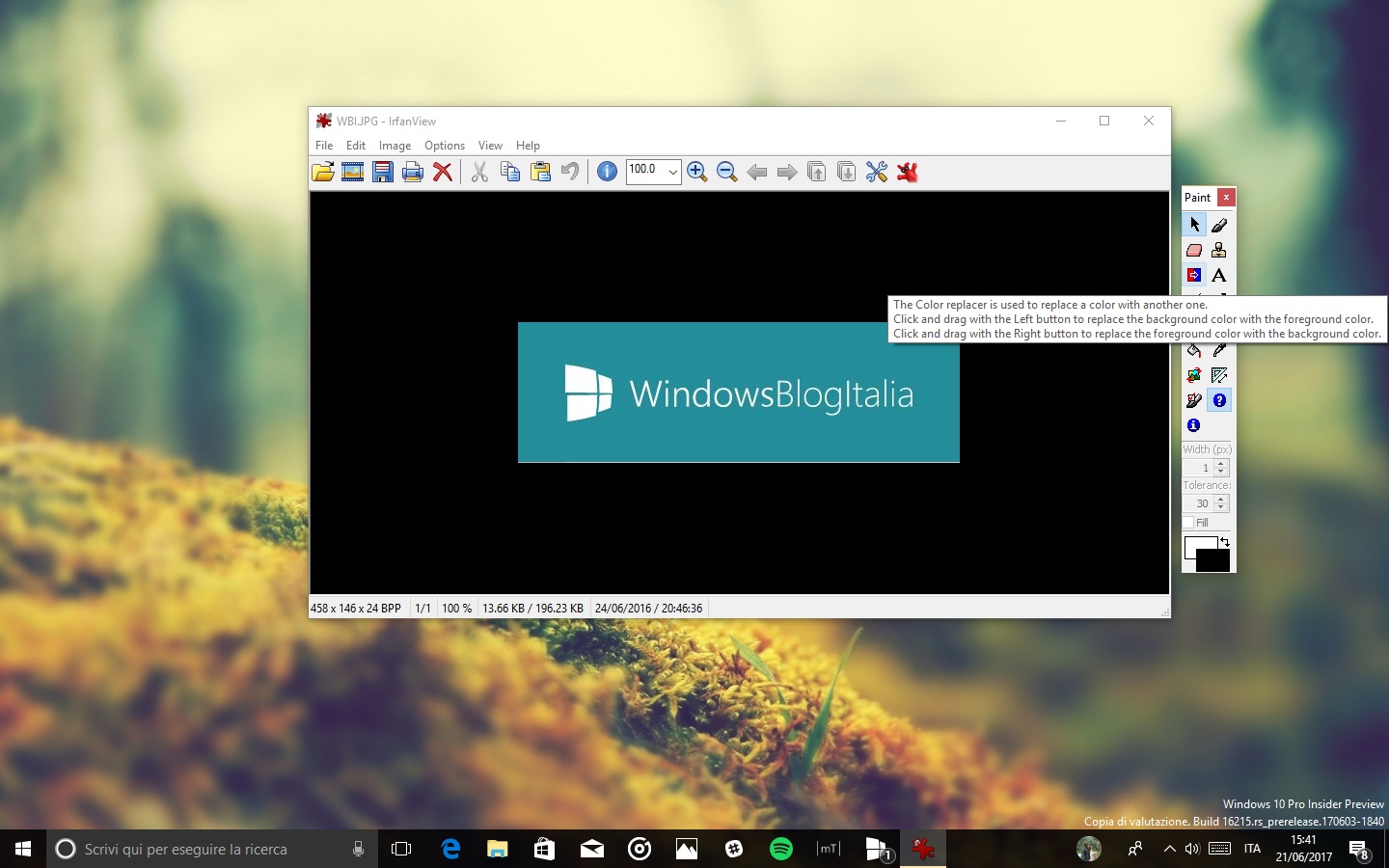
Task: Click the Cortana search box
Action: 212,849
